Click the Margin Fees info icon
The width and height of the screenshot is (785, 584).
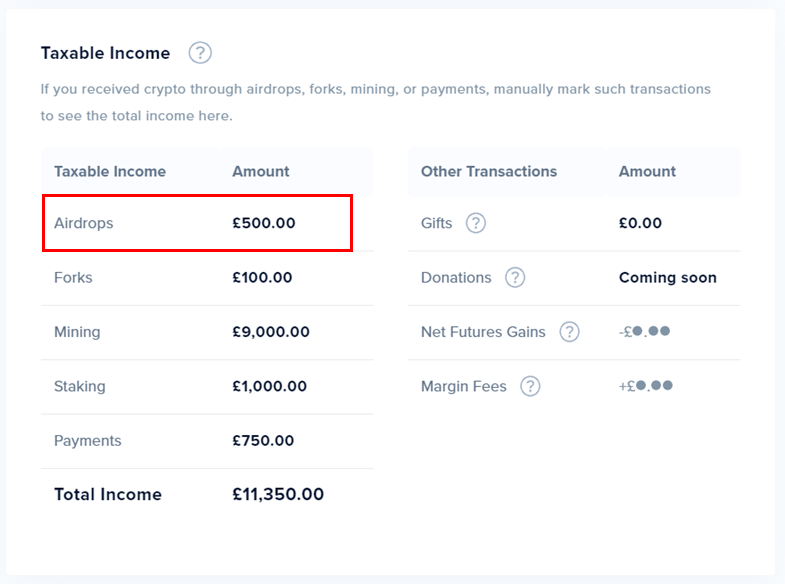(x=530, y=386)
